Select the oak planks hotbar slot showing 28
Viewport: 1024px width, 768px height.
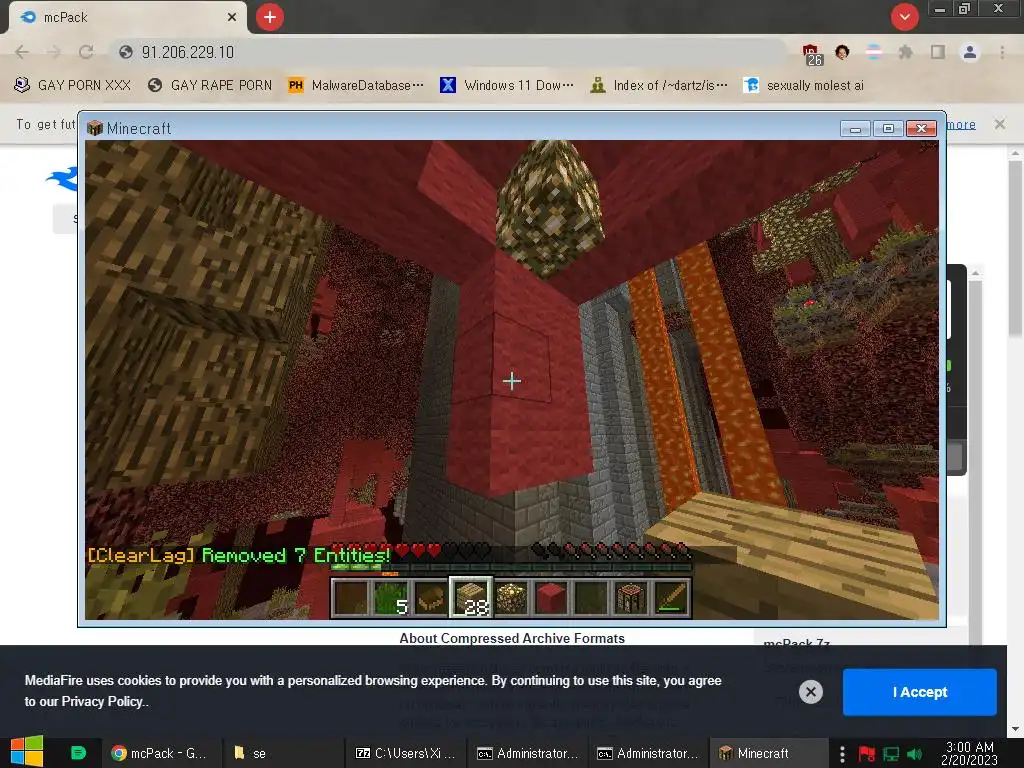click(x=471, y=598)
